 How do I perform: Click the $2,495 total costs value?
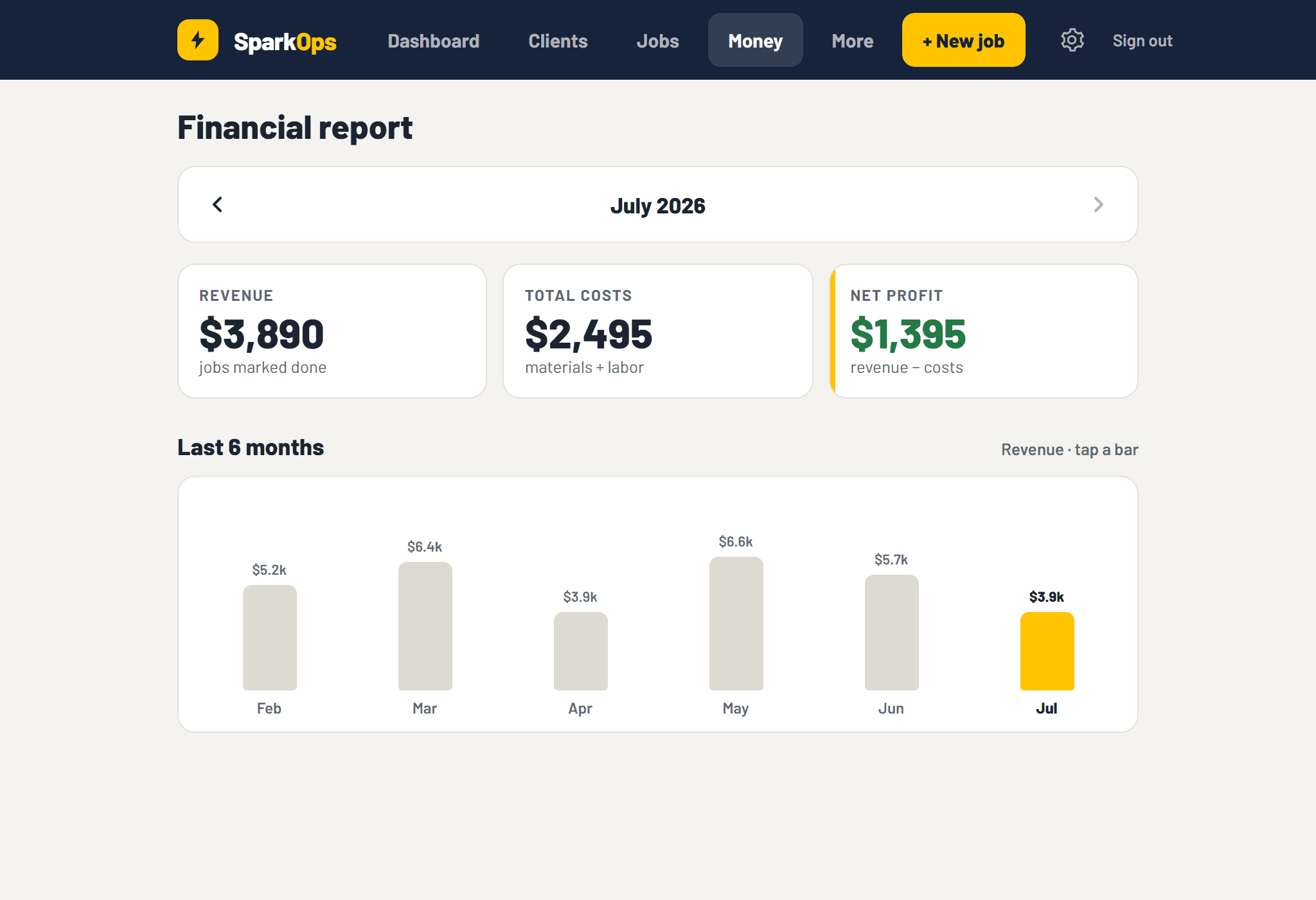click(x=589, y=334)
